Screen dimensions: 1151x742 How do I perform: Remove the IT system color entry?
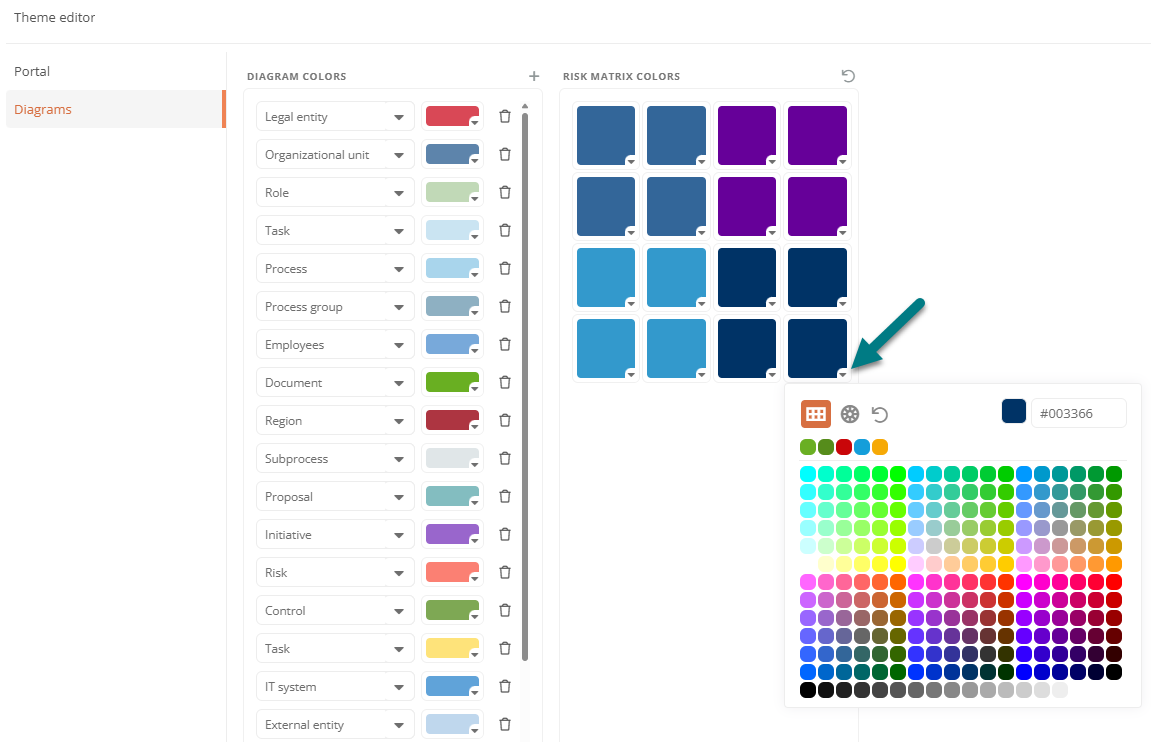point(504,686)
